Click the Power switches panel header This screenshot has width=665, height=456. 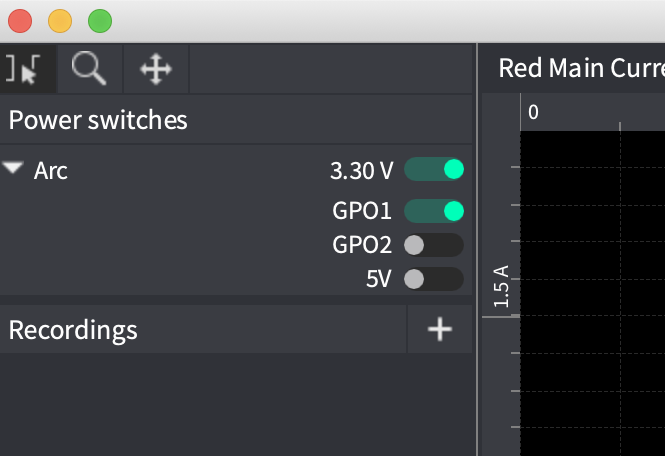[98, 121]
